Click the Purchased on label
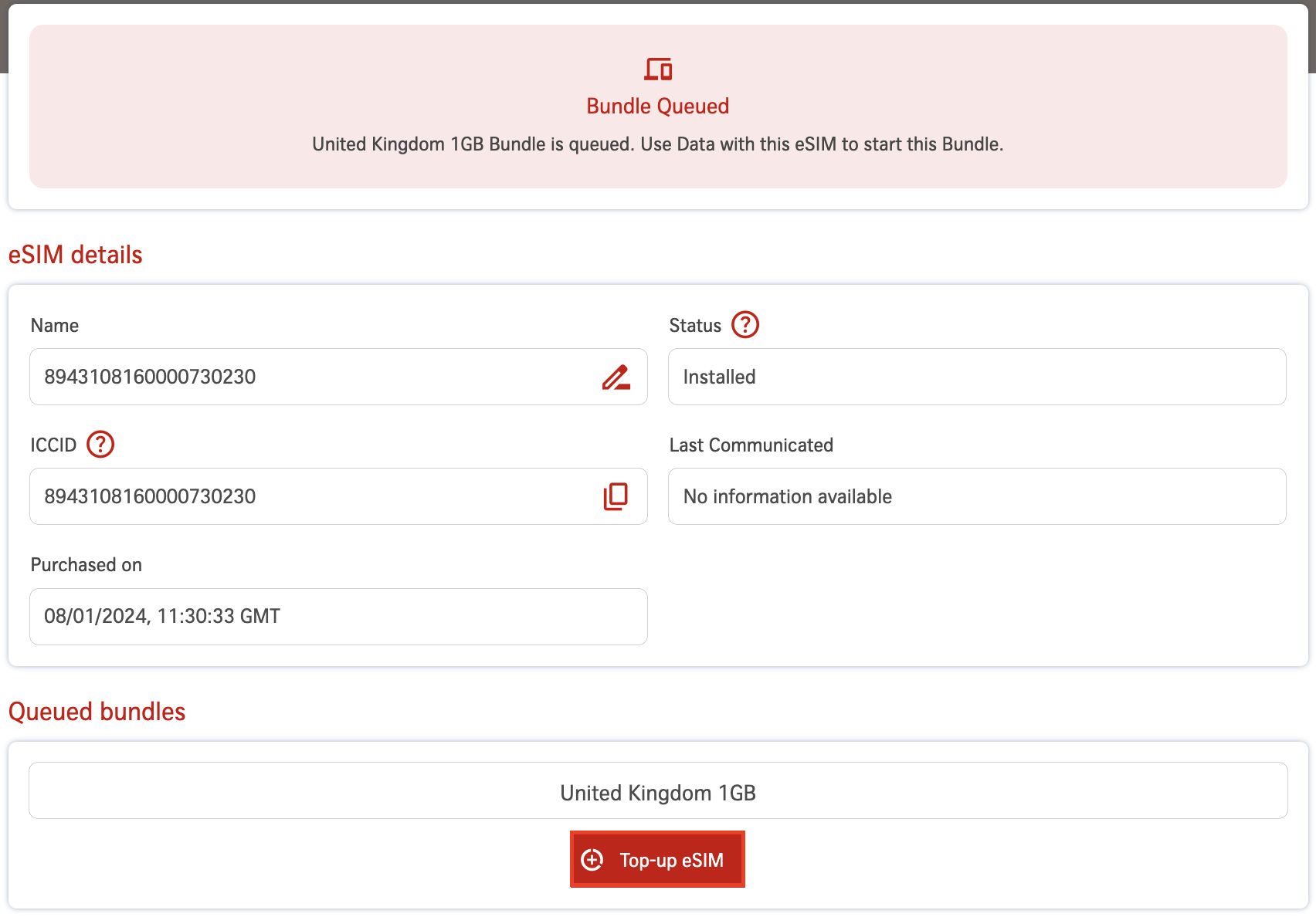Image resolution: width=1316 pixels, height=917 pixels. point(86,565)
